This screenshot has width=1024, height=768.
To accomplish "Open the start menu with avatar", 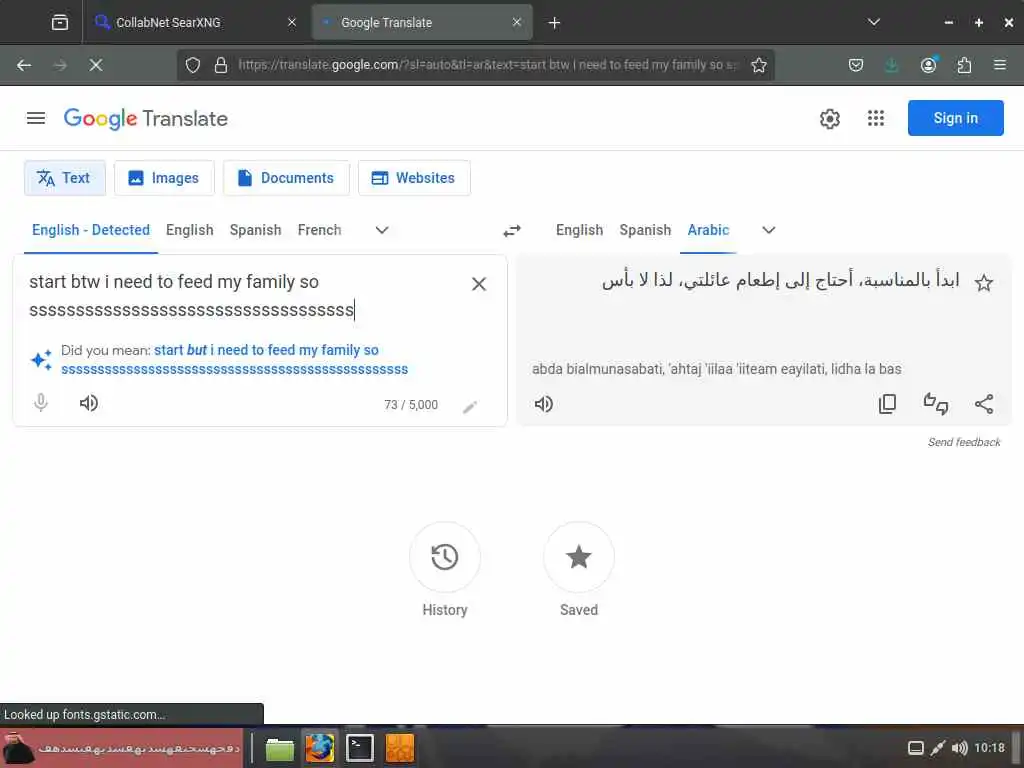I will pos(121,748).
